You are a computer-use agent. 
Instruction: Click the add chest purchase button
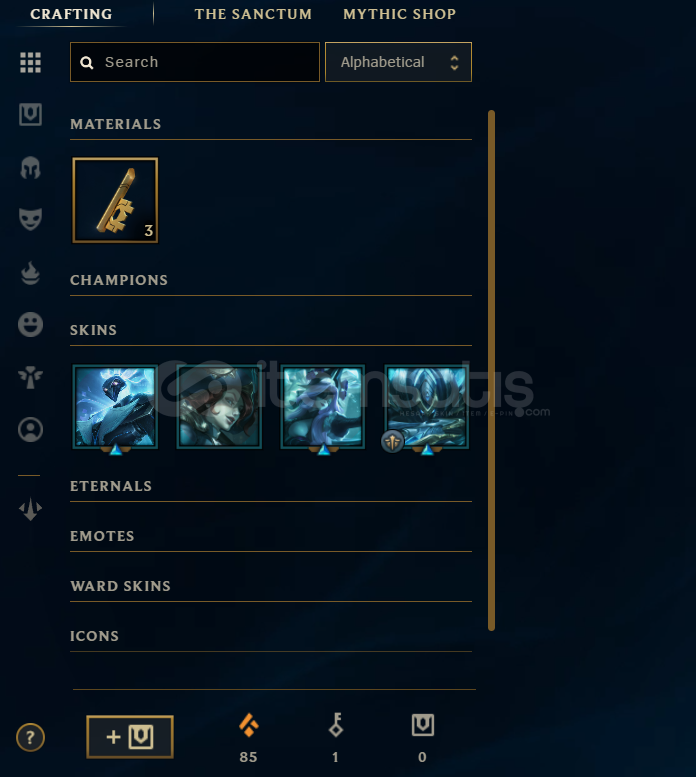(x=130, y=737)
